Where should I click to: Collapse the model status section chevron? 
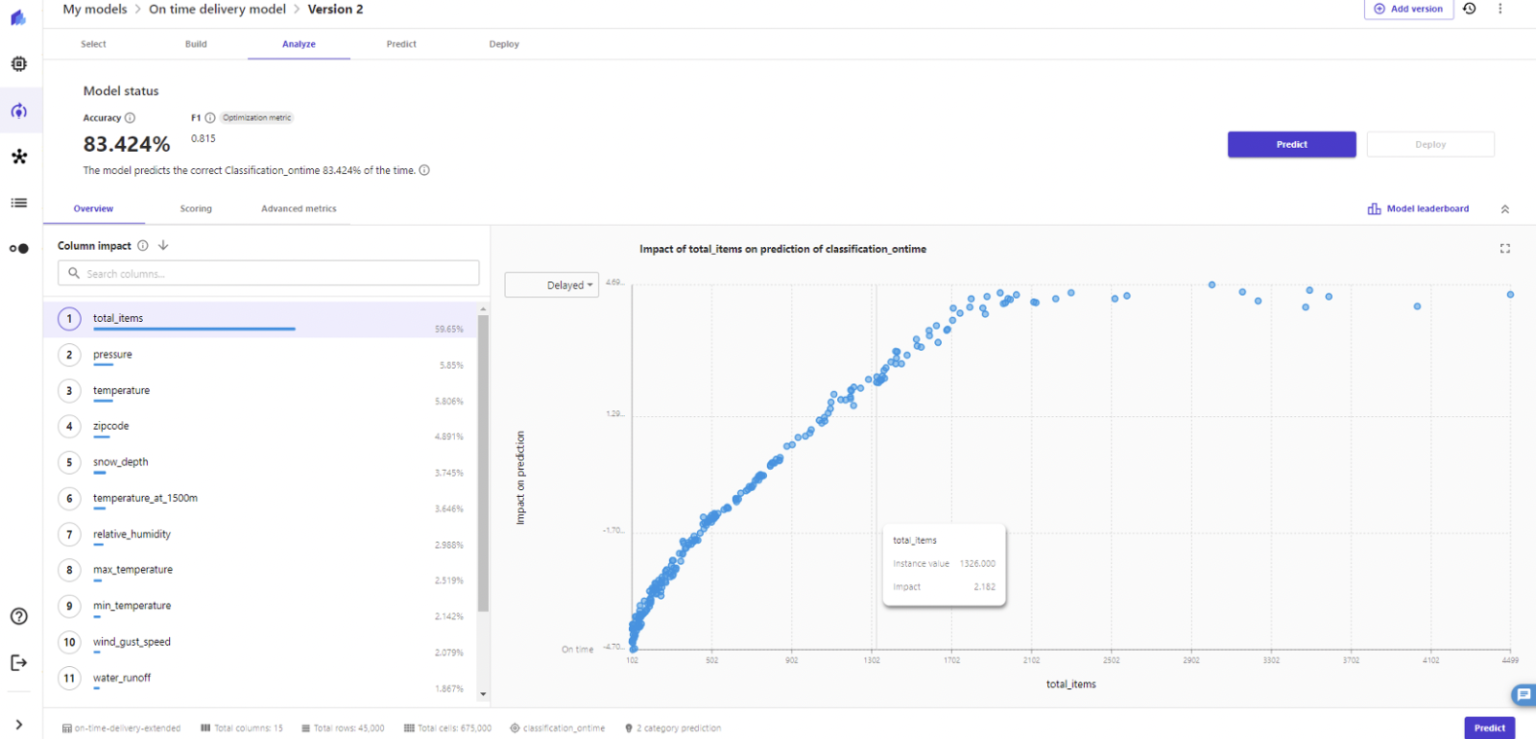click(x=1505, y=209)
